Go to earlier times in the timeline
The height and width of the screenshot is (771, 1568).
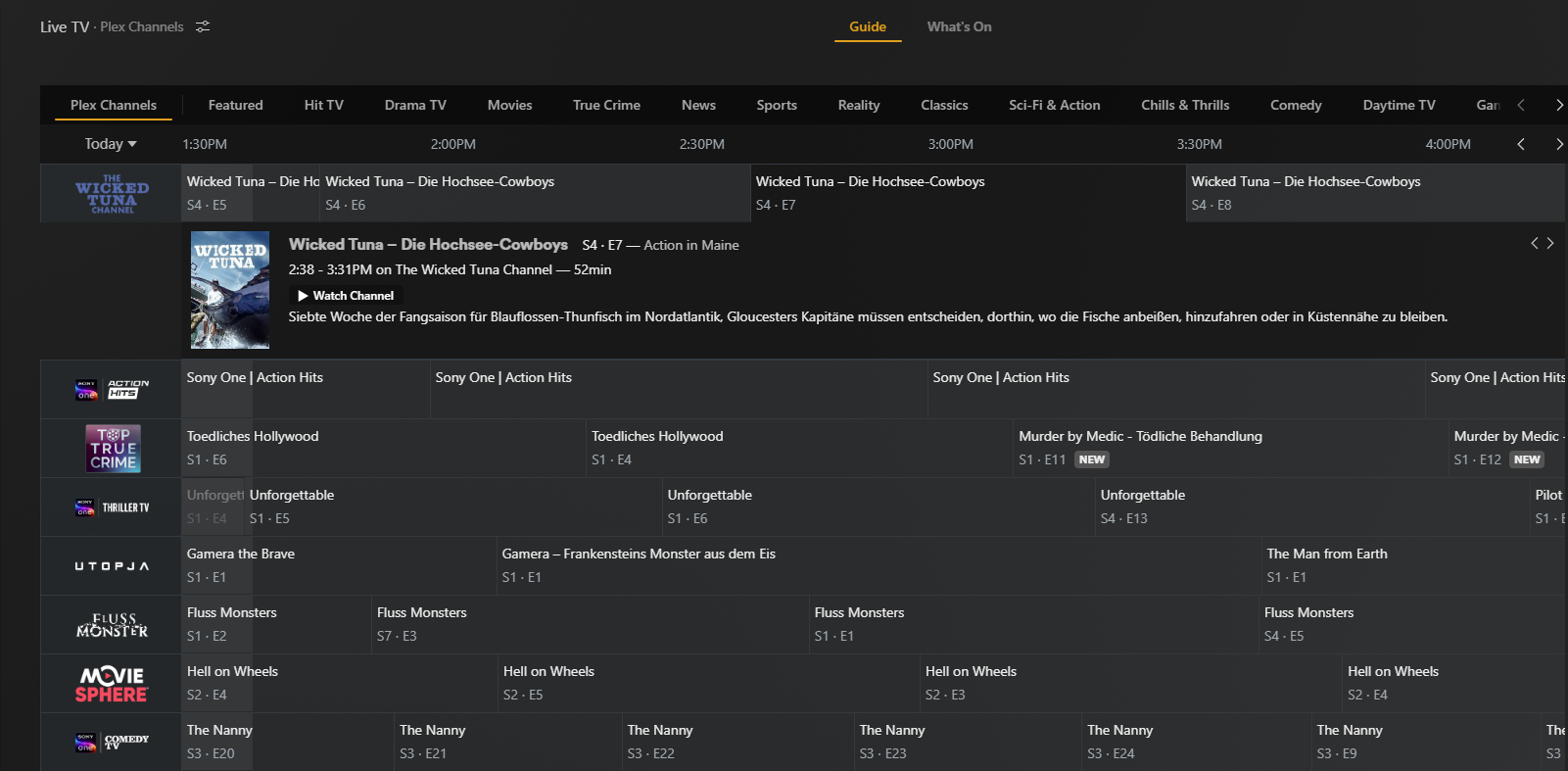[x=1521, y=144]
